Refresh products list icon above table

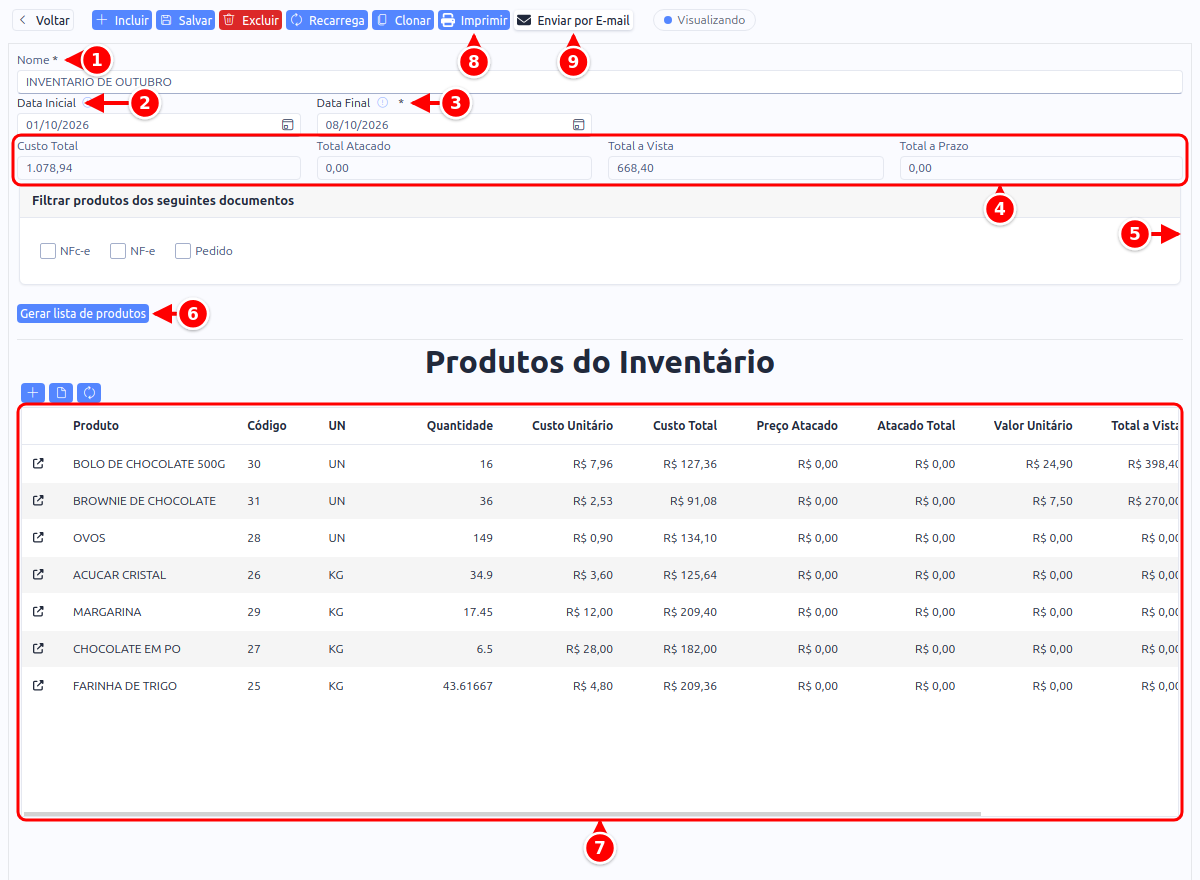(89, 393)
